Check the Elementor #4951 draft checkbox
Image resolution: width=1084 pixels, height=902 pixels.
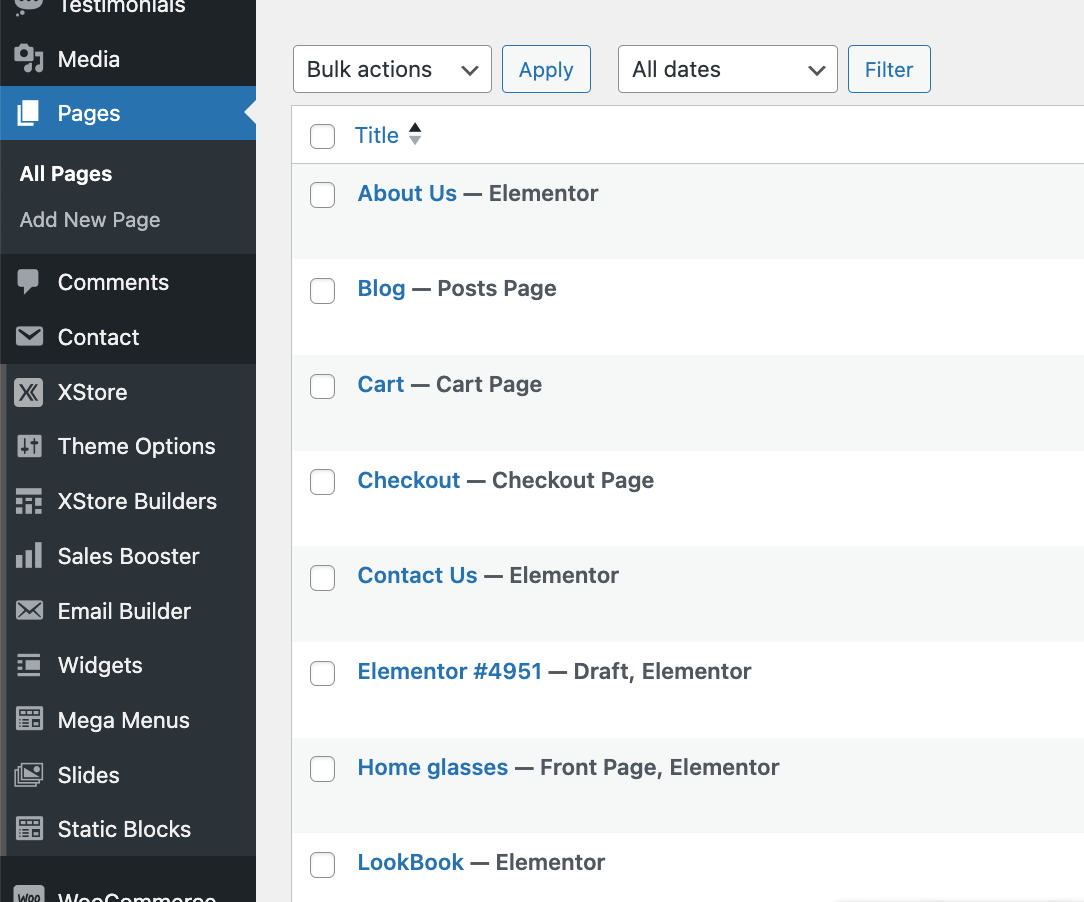coord(322,673)
